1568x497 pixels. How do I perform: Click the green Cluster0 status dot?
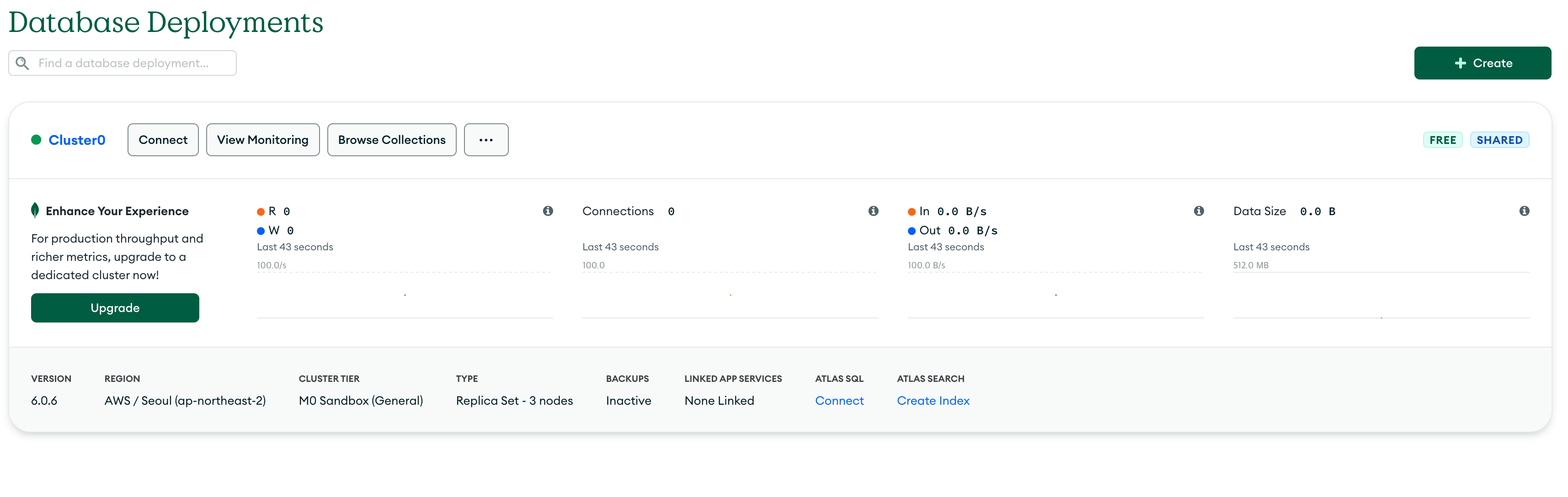pyautogui.click(x=36, y=140)
